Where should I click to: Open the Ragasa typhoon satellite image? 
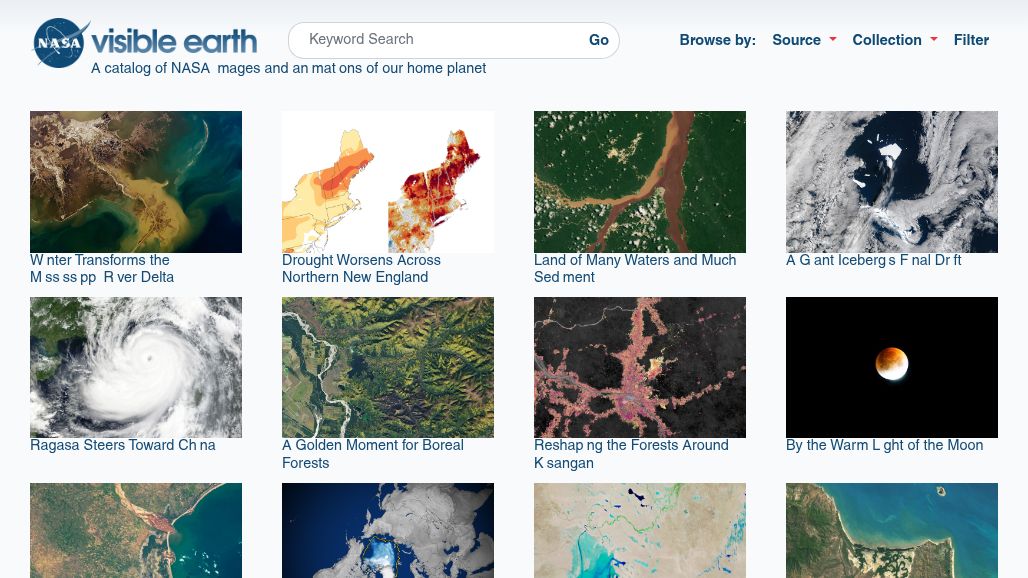(x=136, y=367)
